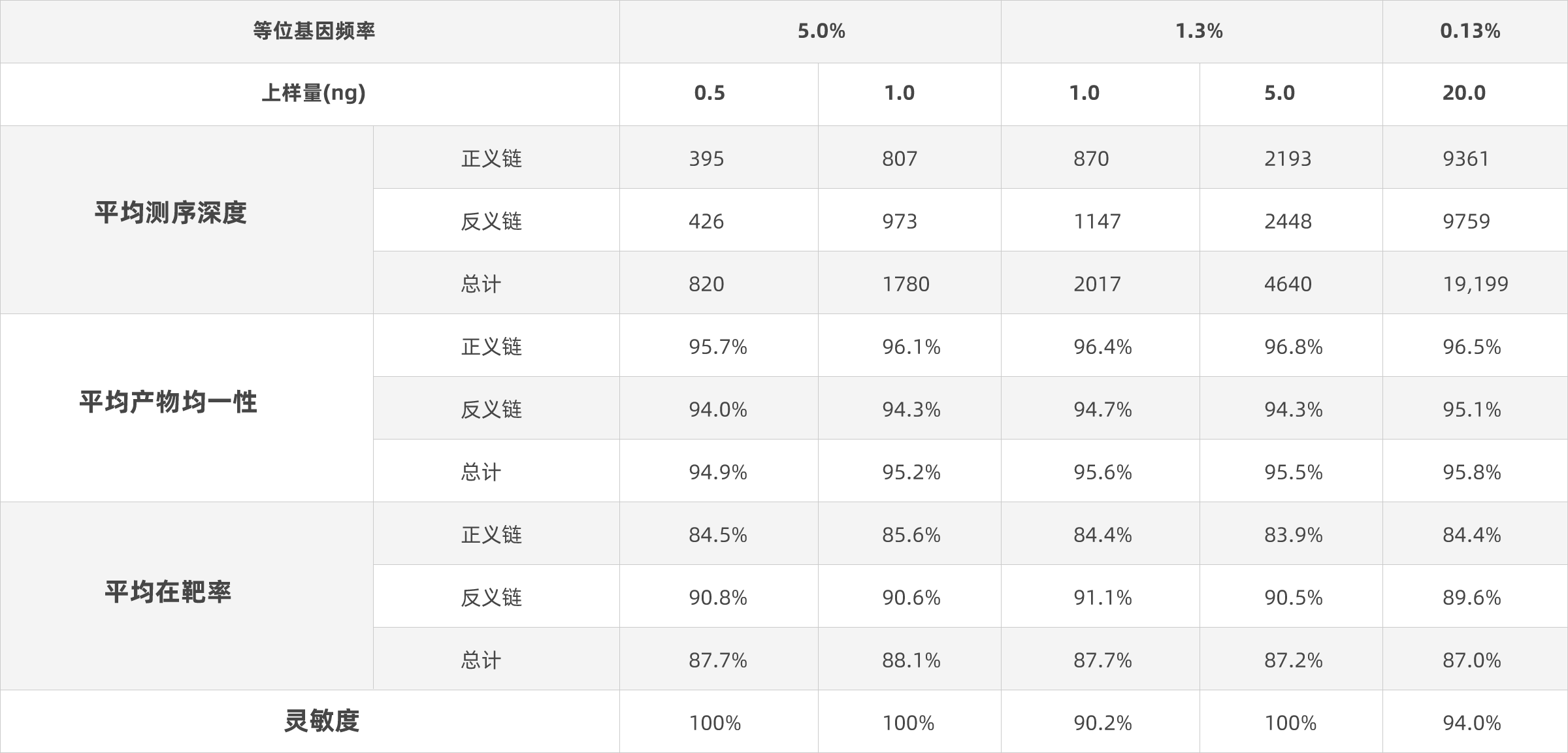Select the 94.0% sensitivity cell
This screenshot has height=753, width=1568.
coord(1472,723)
